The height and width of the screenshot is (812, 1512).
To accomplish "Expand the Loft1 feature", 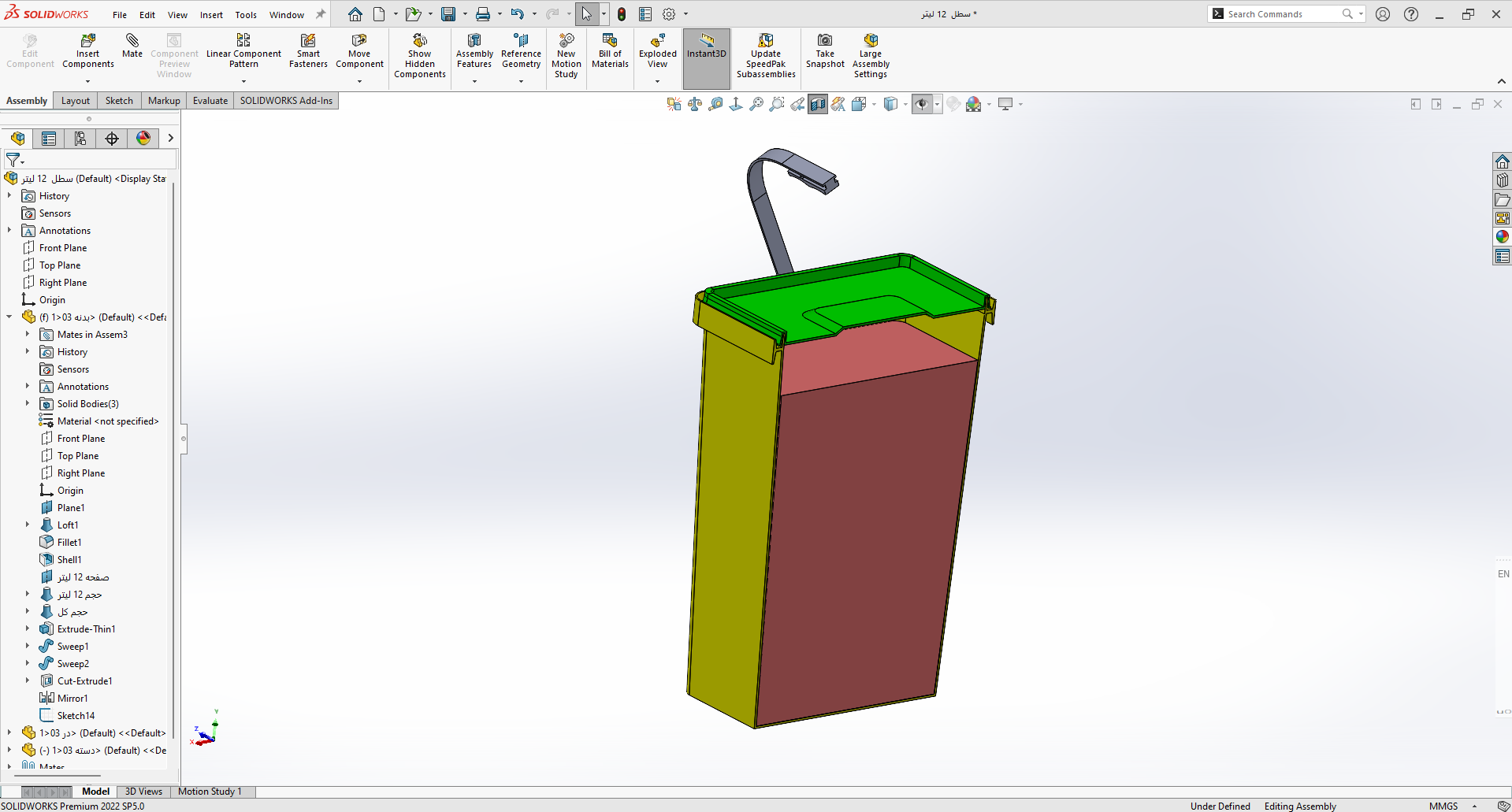I will (x=28, y=525).
